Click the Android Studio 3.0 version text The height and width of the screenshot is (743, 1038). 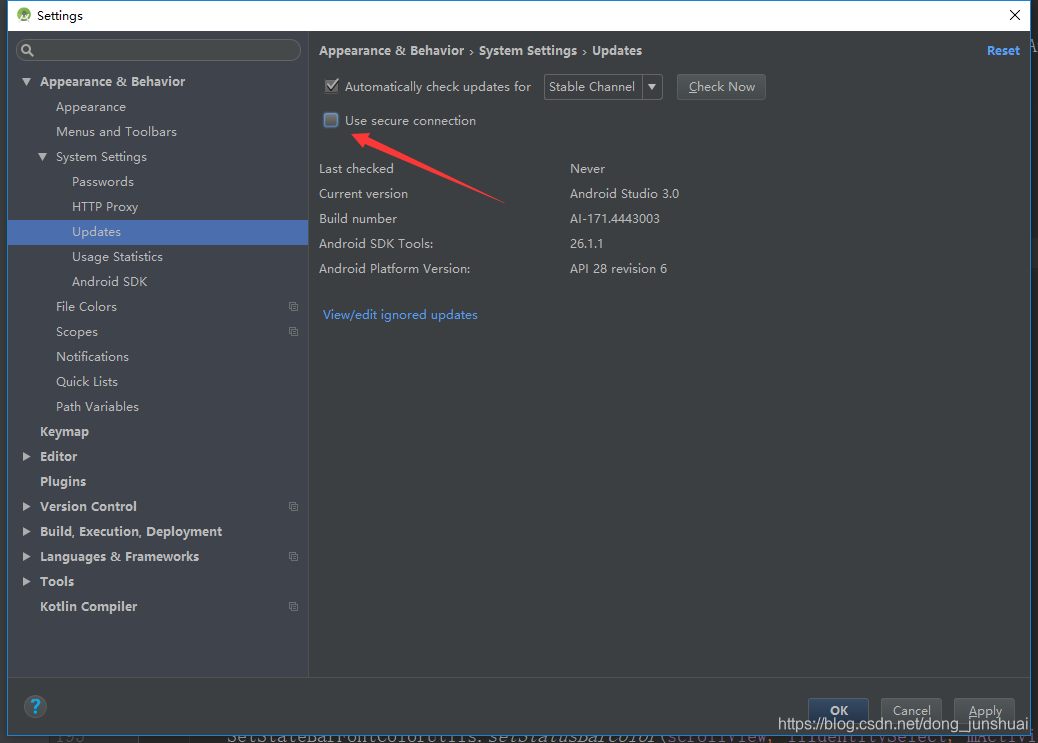point(624,193)
